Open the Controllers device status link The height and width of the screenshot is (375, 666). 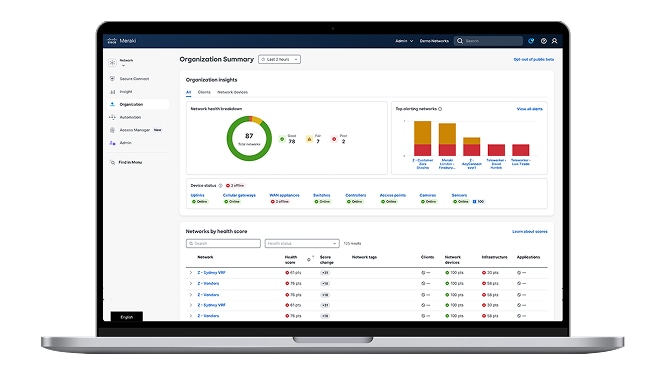(356, 195)
